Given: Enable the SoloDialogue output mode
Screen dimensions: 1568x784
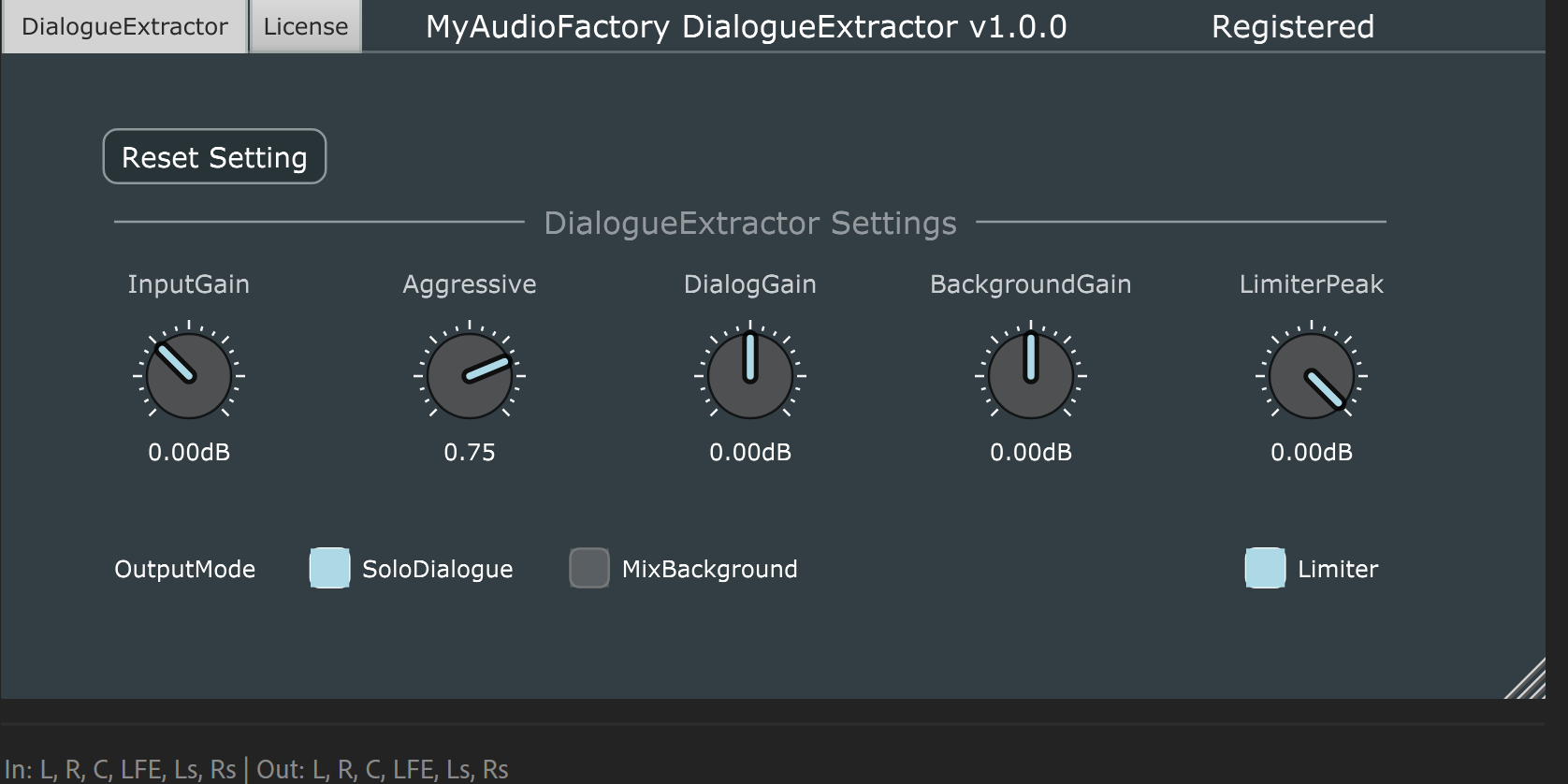Looking at the screenshot, I should pos(328,568).
